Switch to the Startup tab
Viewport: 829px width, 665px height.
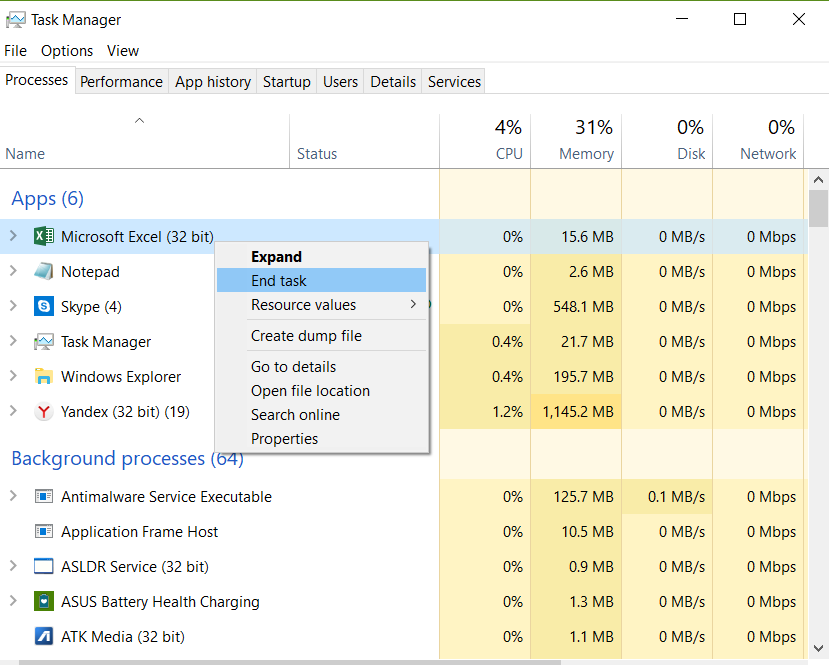click(287, 81)
